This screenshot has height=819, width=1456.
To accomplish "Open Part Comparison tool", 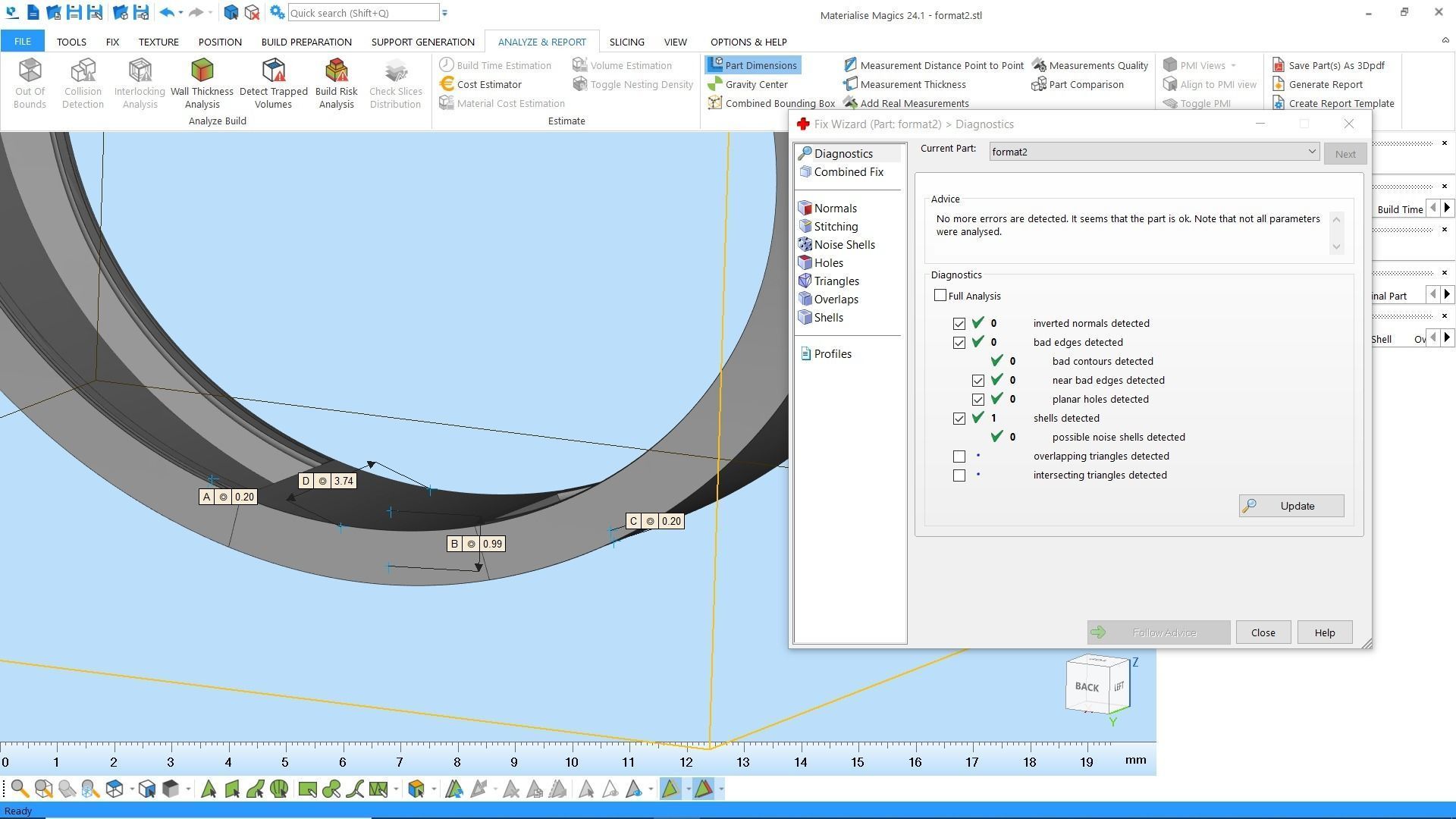I will point(1085,84).
